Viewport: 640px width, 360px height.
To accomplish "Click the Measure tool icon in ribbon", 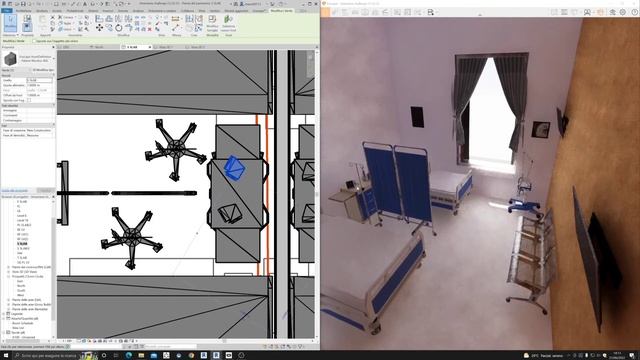I will (x=176, y=19).
